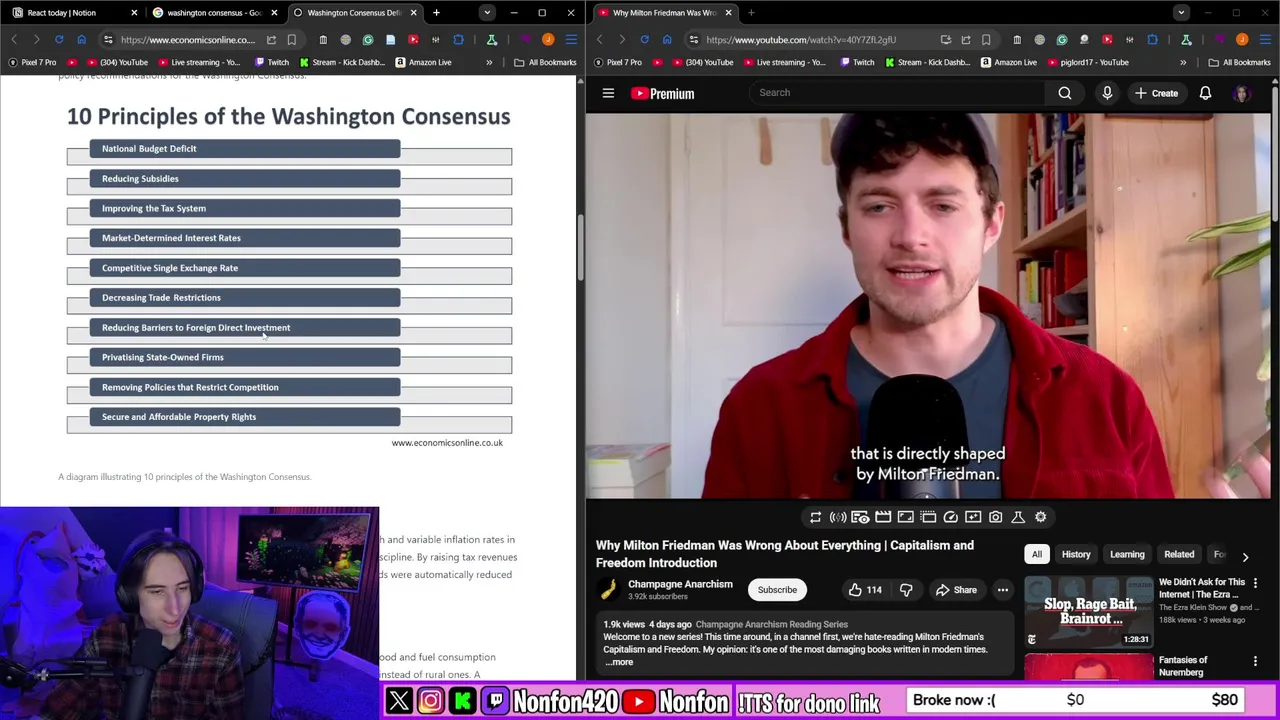Bookmark the economicsonline page
1280x720 pixels.
click(291, 40)
